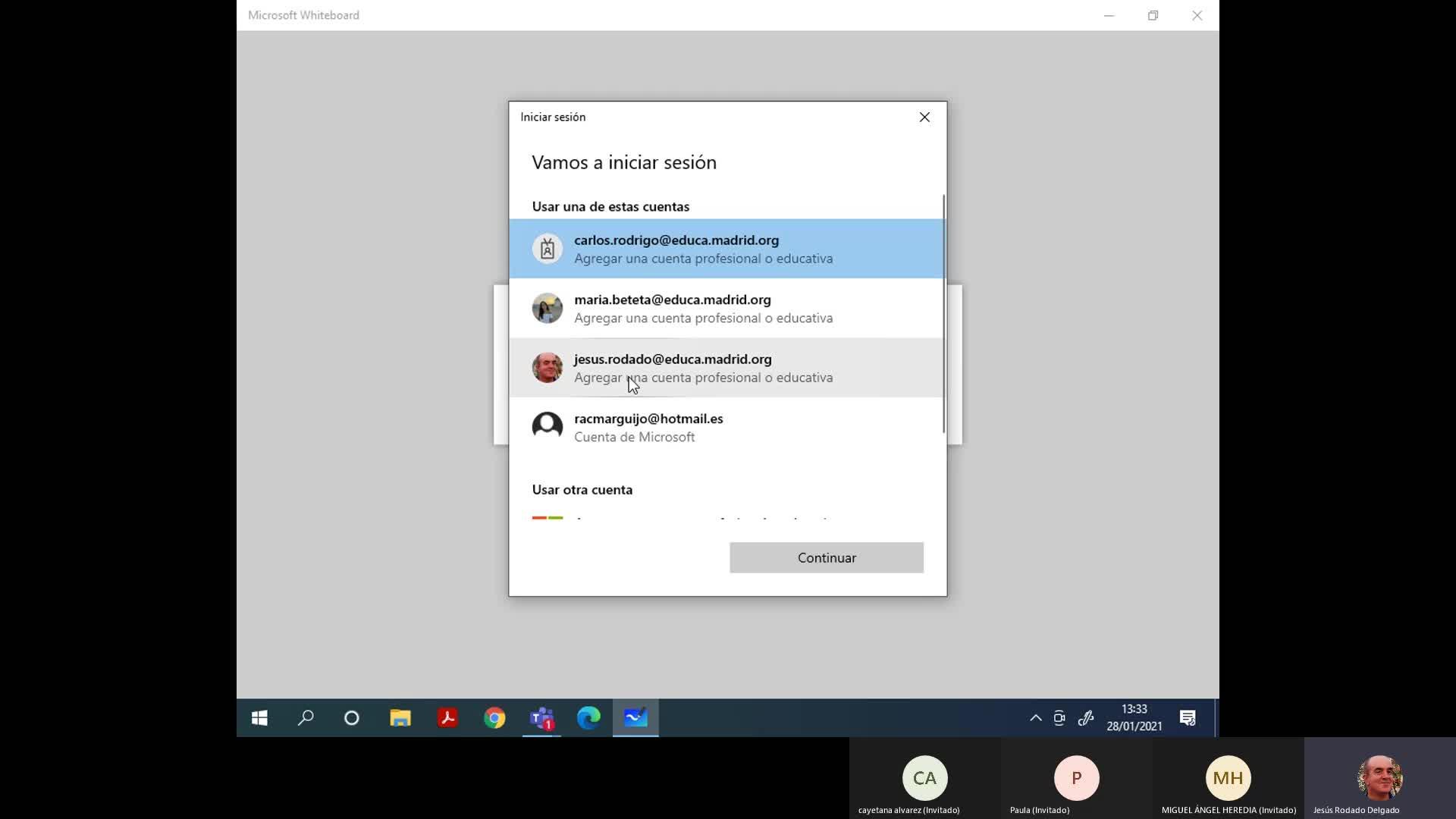
Task: Launch Adobe Acrobat from taskbar
Action: (x=447, y=718)
